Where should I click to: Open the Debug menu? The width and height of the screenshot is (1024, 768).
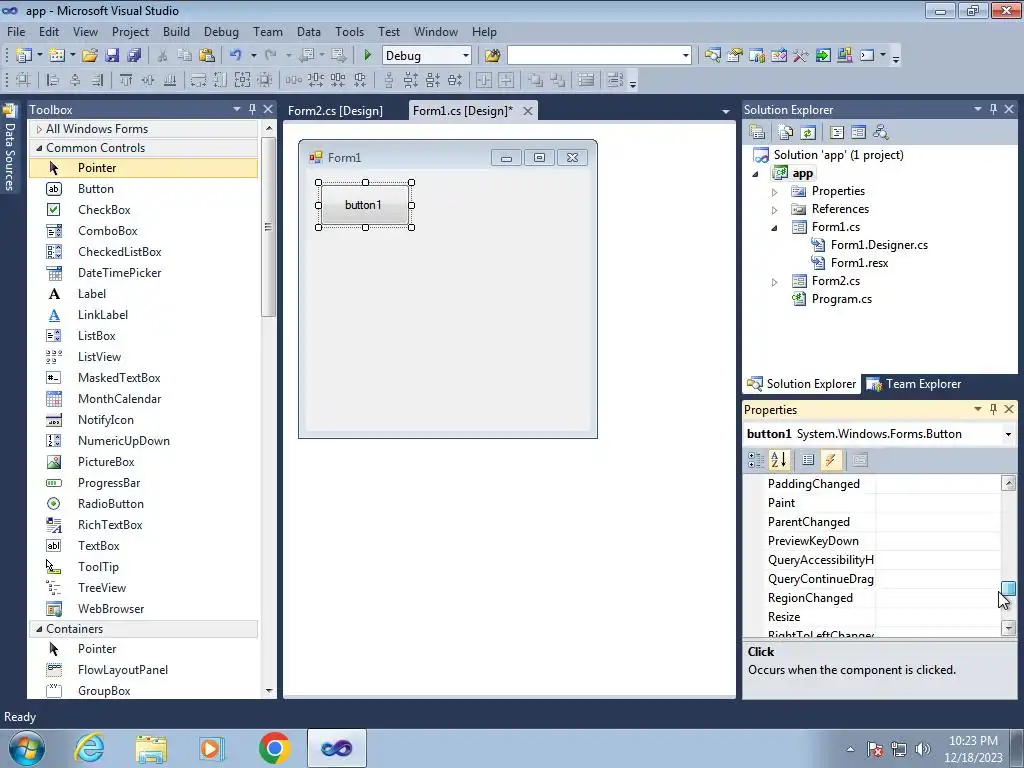[x=221, y=31]
